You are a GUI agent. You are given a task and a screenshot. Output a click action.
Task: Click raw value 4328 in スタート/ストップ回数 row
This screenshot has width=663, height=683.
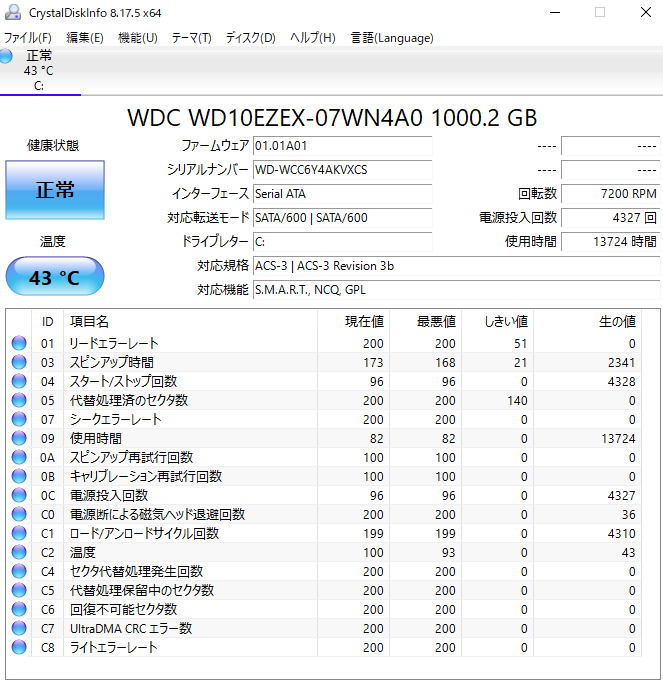(622, 382)
